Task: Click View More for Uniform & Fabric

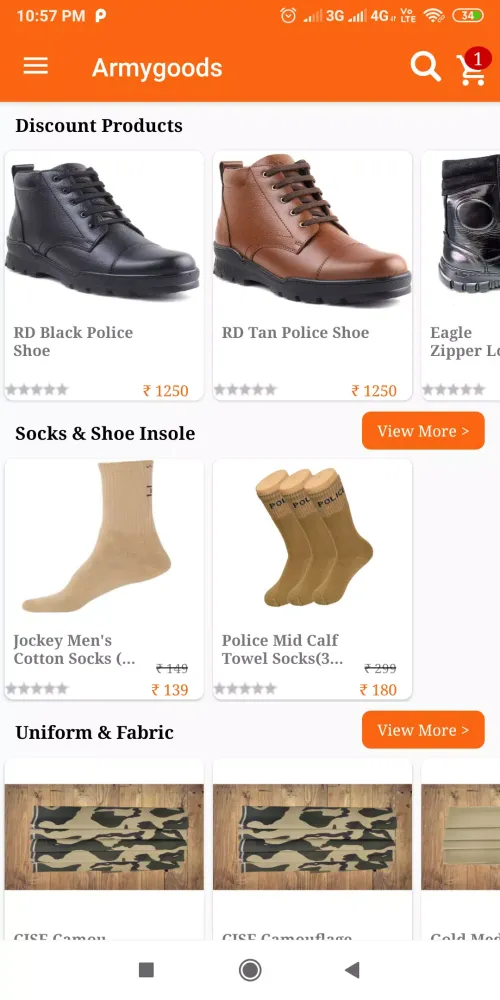Action: (423, 730)
